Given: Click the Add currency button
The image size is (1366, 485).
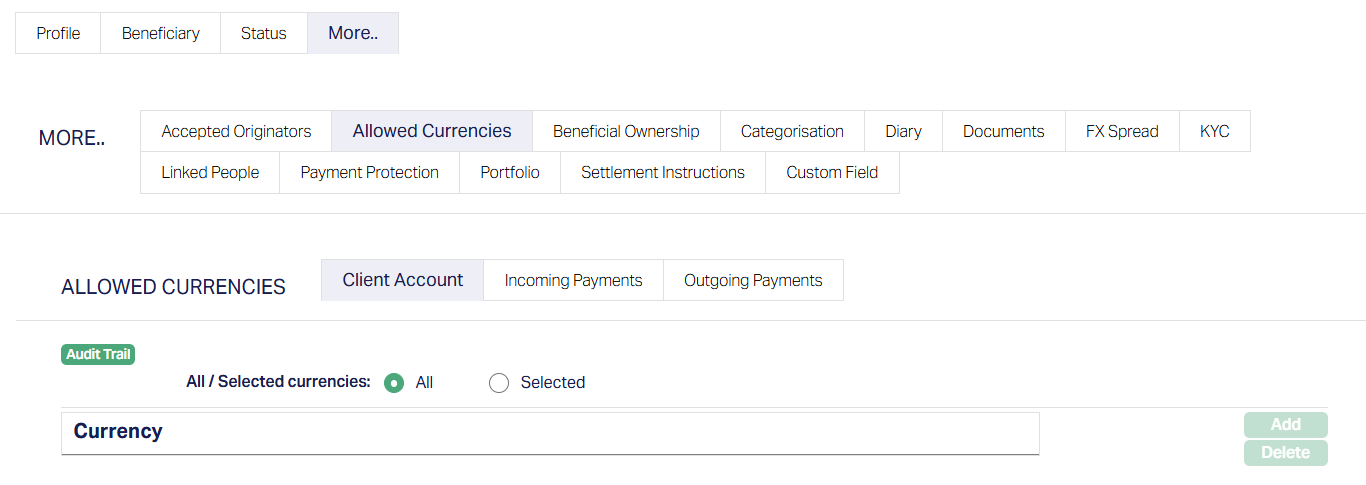Looking at the screenshot, I should [1285, 425].
